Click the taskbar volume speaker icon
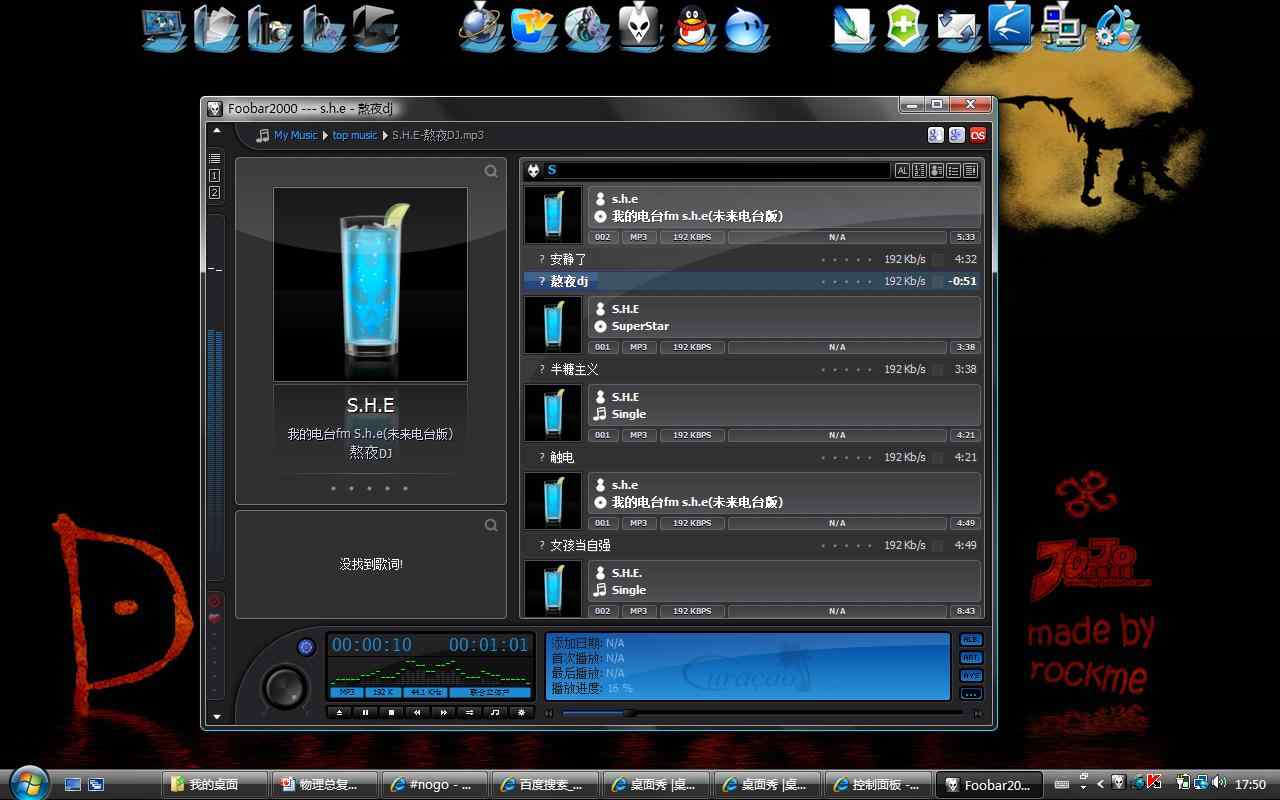This screenshot has width=1280, height=800. (x=1219, y=783)
